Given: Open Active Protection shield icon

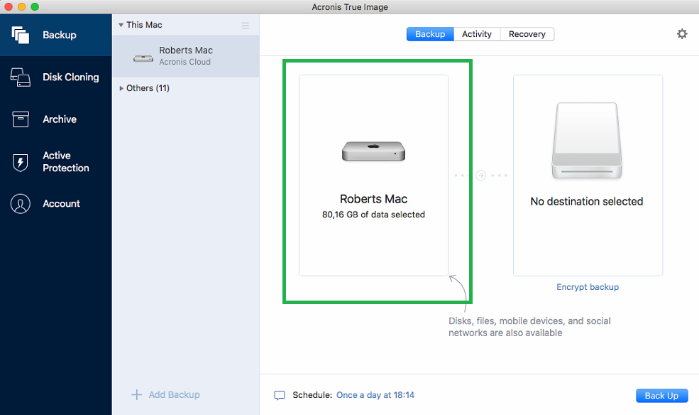Looking at the screenshot, I should [21, 162].
